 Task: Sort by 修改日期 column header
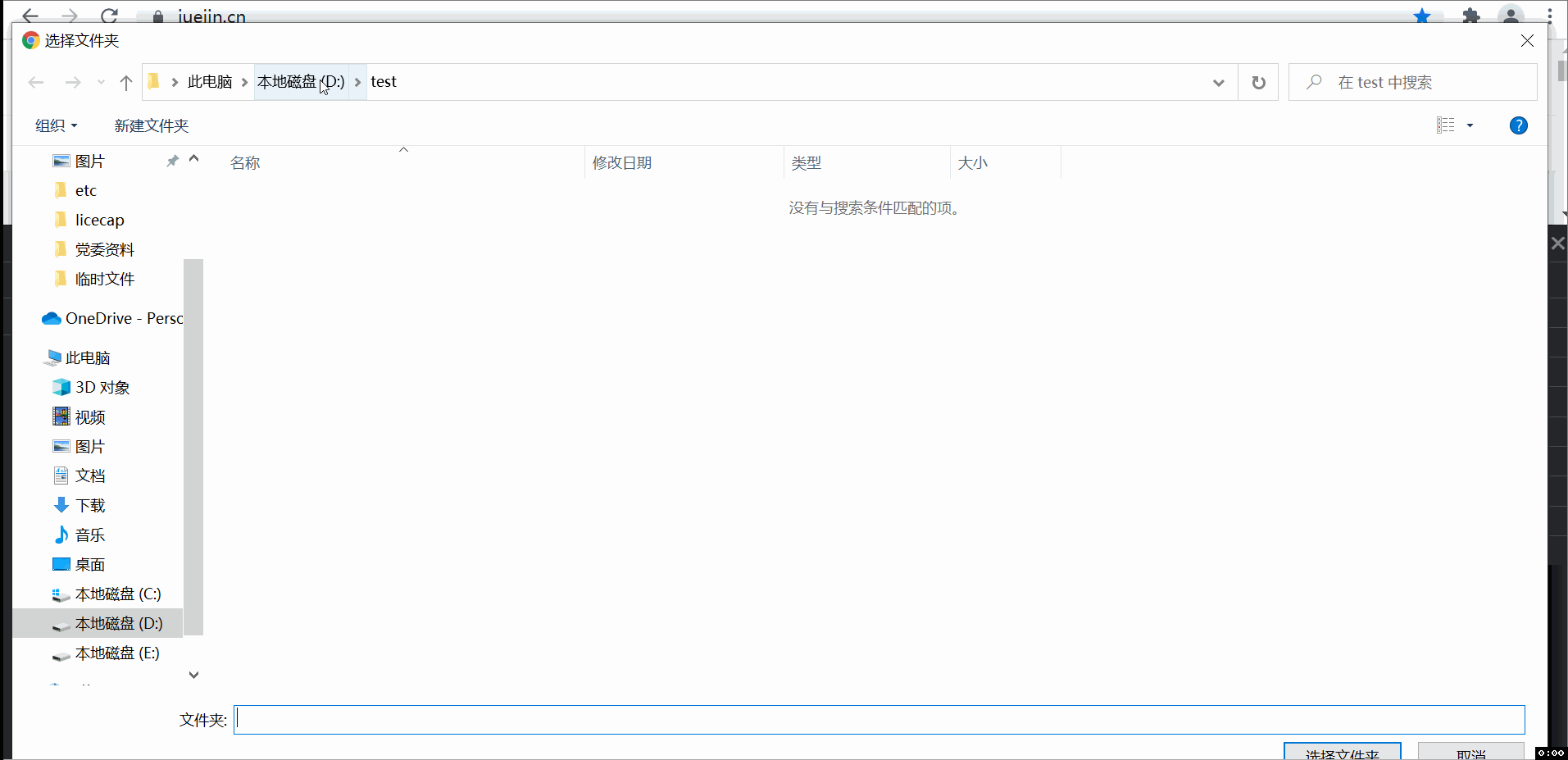tap(622, 163)
